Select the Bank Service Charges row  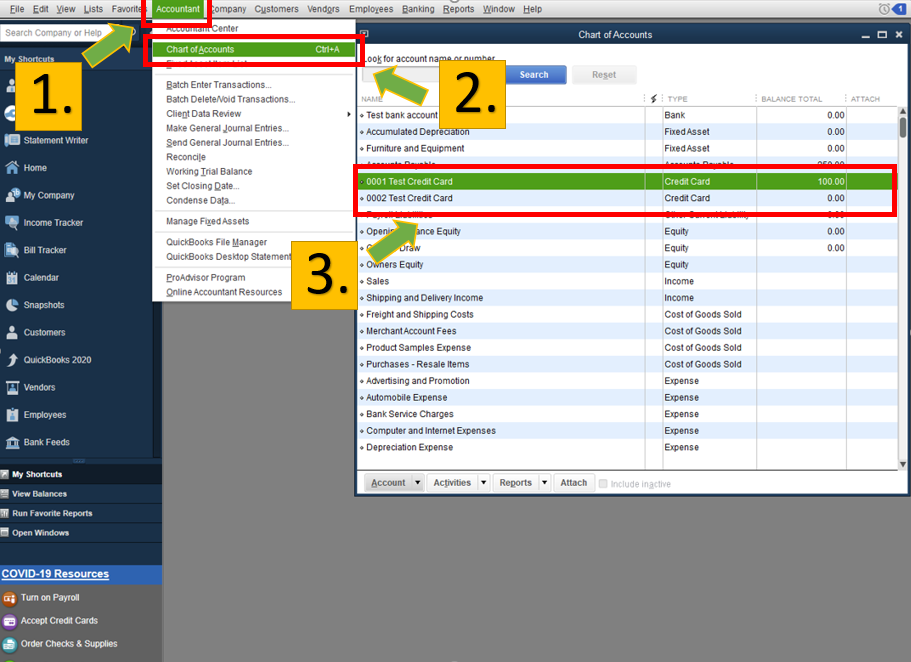(x=627, y=414)
